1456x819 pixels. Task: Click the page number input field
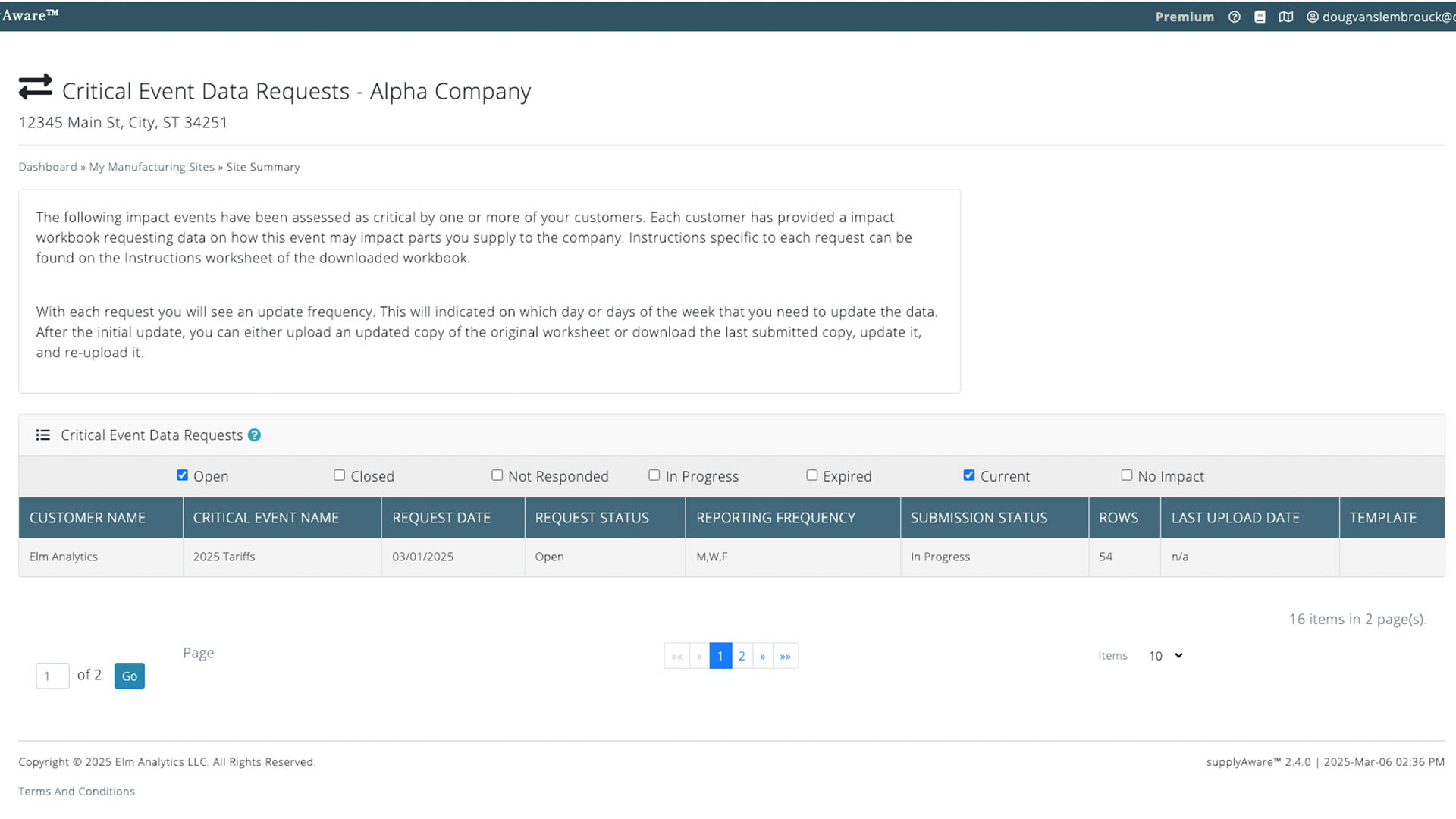click(x=52, y=676)
